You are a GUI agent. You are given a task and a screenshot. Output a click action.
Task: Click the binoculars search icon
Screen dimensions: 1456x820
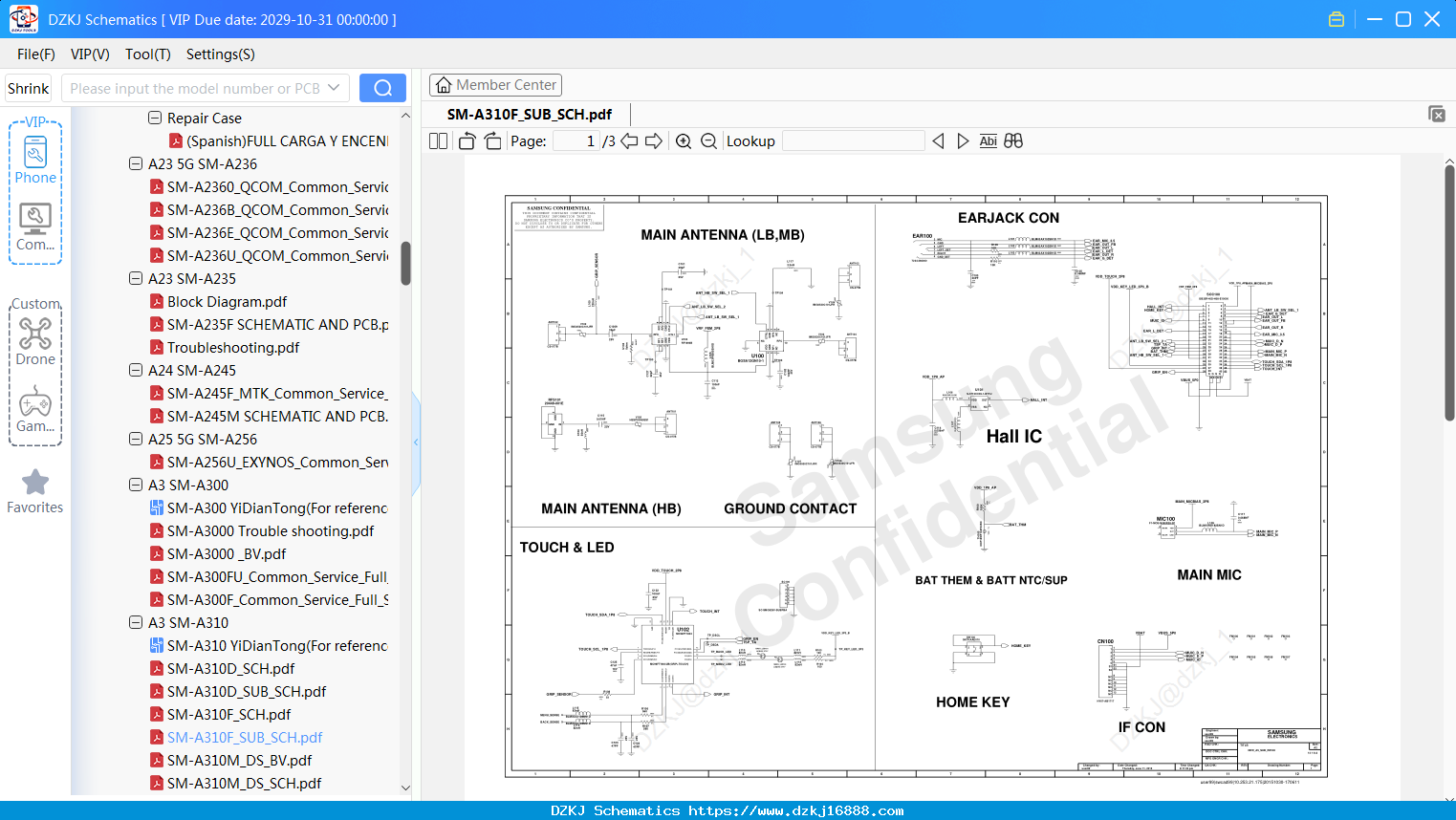(x=1013, y=140)
